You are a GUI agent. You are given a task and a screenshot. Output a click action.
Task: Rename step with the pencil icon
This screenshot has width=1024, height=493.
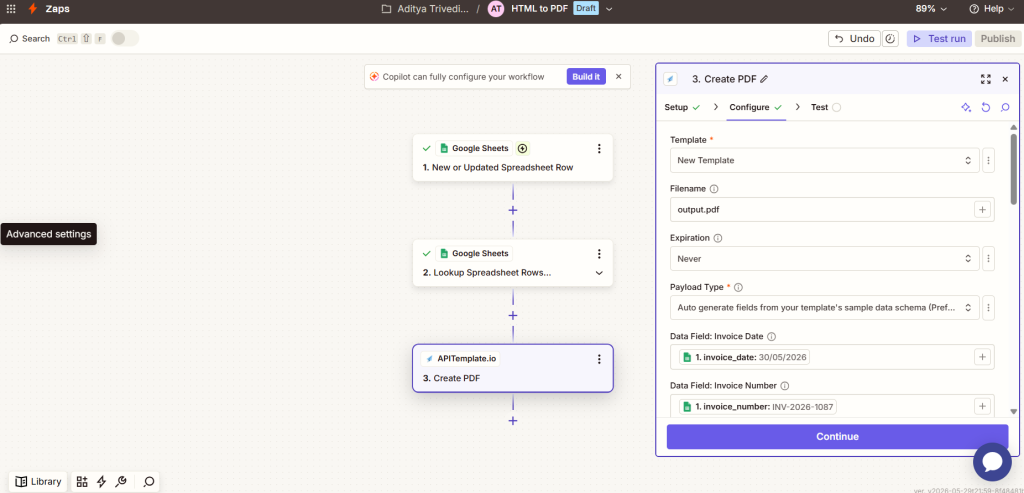764,79
